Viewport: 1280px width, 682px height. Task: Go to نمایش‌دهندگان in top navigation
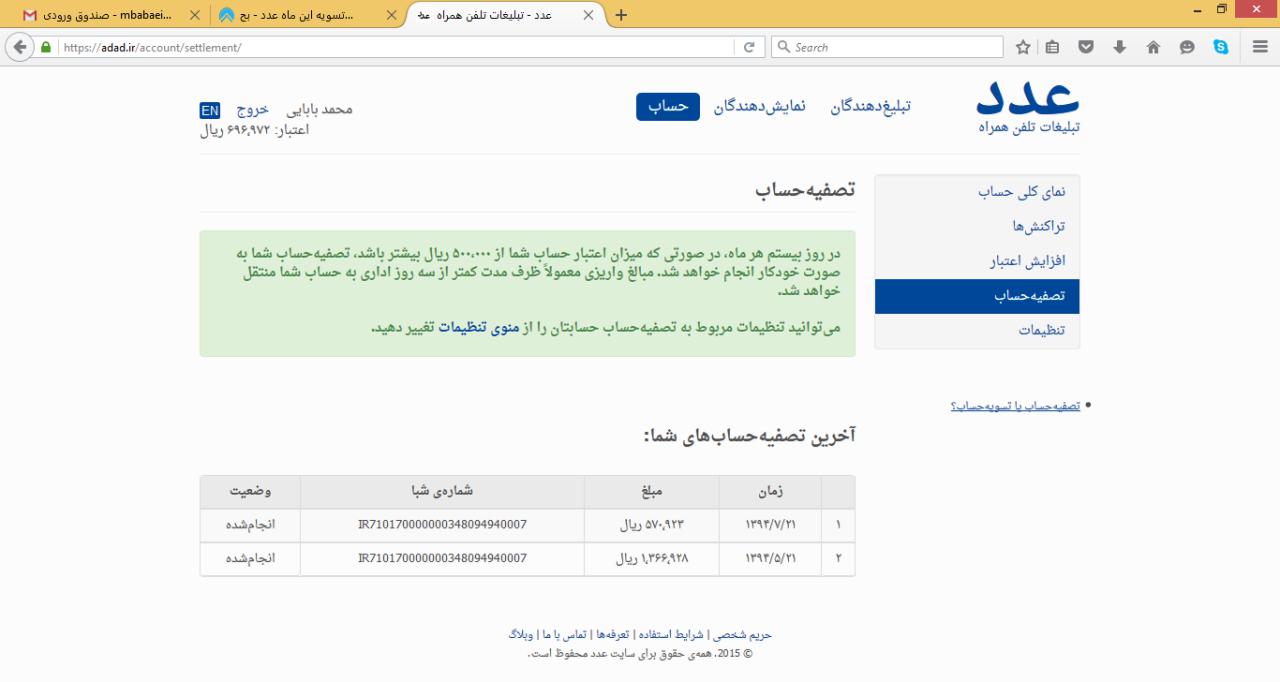pos(759,107)
